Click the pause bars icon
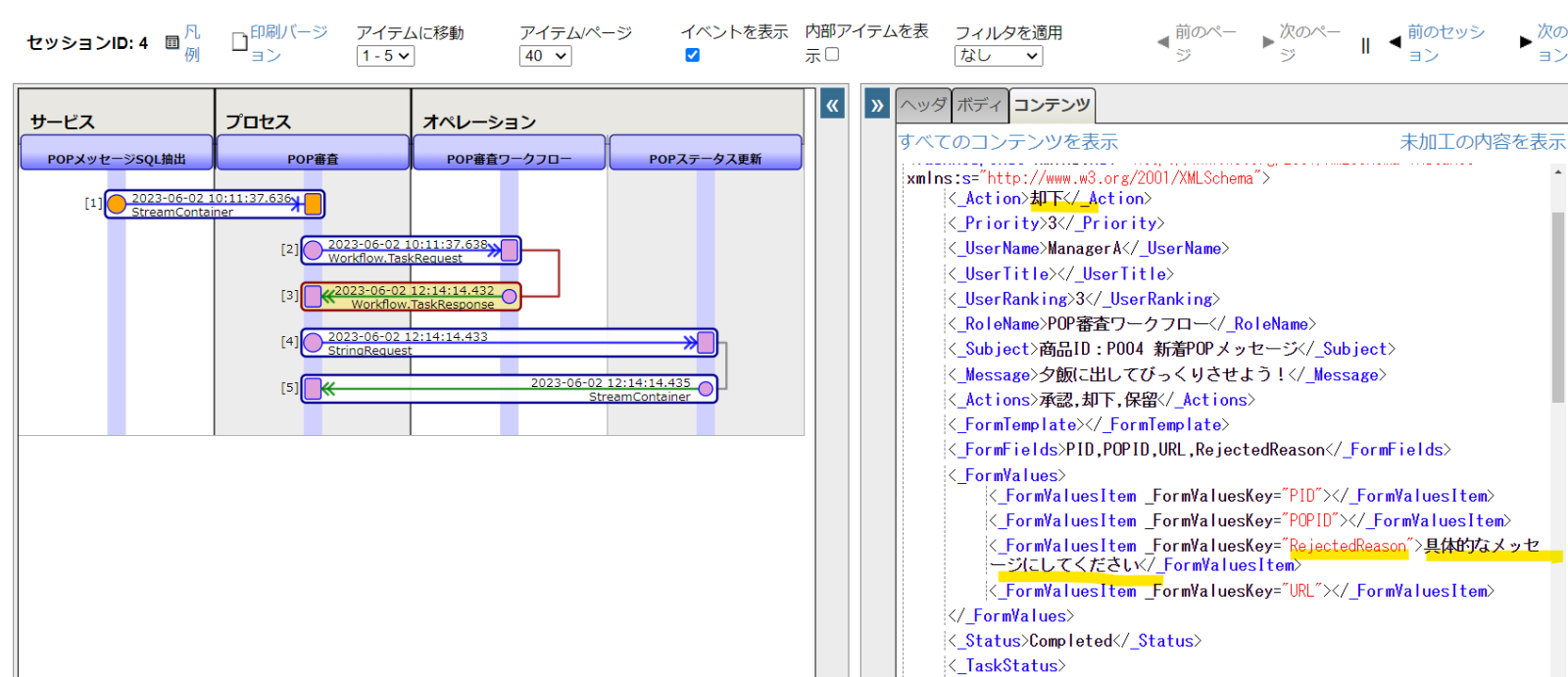This screenshot has width=1568, height=677. [1365, 45]
